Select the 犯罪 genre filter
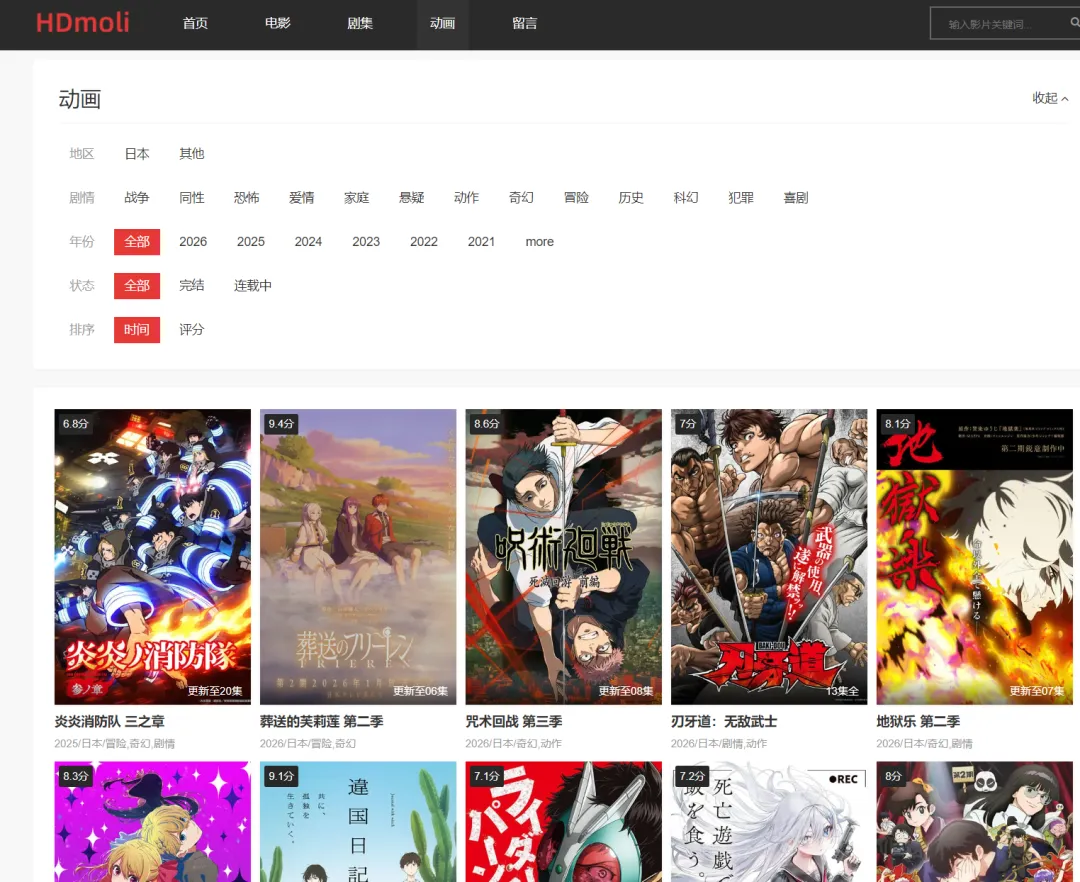Image resolution: width=1080 pixels, height=882 pixels. click(741, 198)
